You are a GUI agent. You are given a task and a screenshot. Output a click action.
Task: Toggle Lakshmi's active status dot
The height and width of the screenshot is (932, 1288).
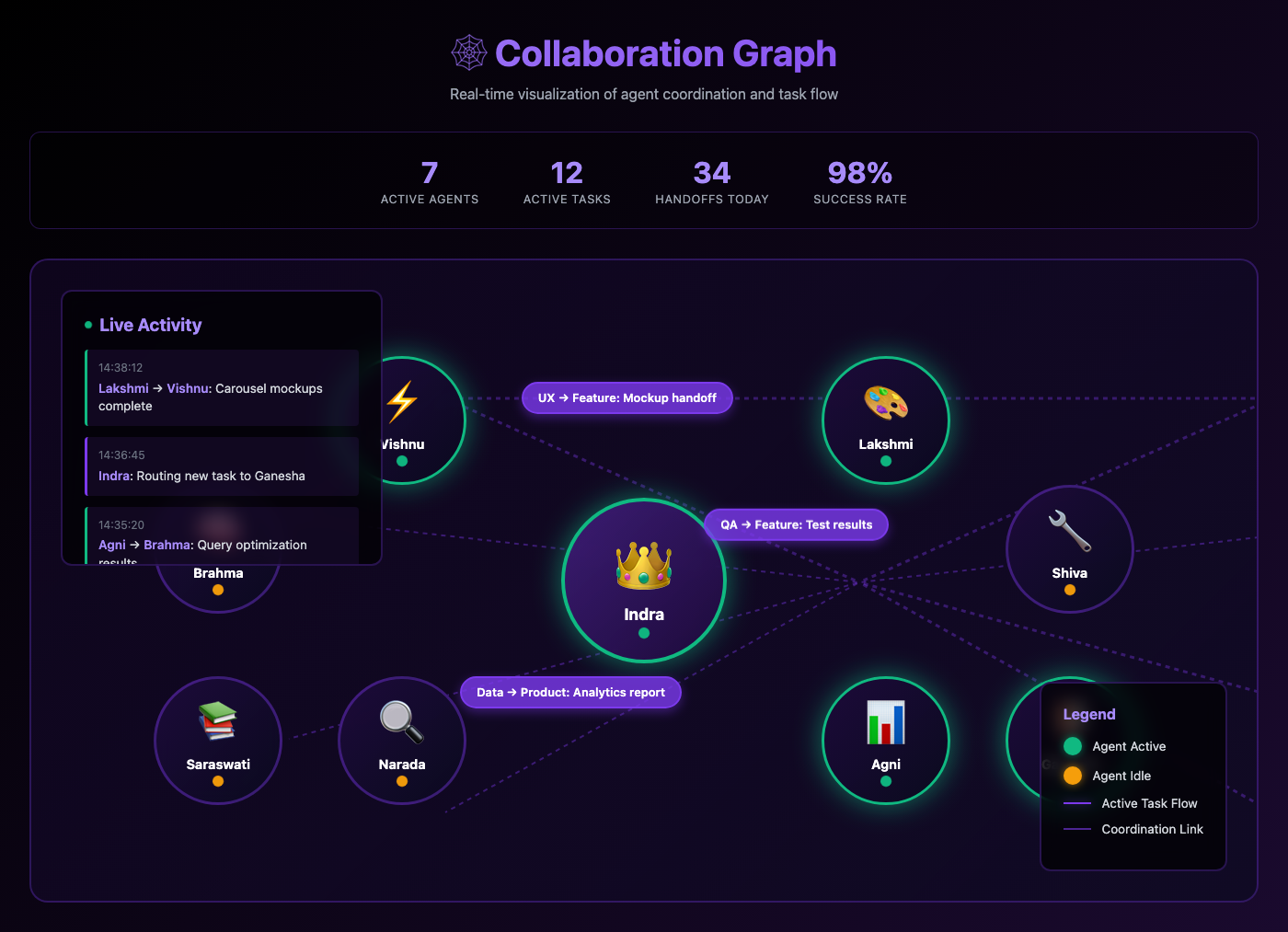[x=885, y=461]
